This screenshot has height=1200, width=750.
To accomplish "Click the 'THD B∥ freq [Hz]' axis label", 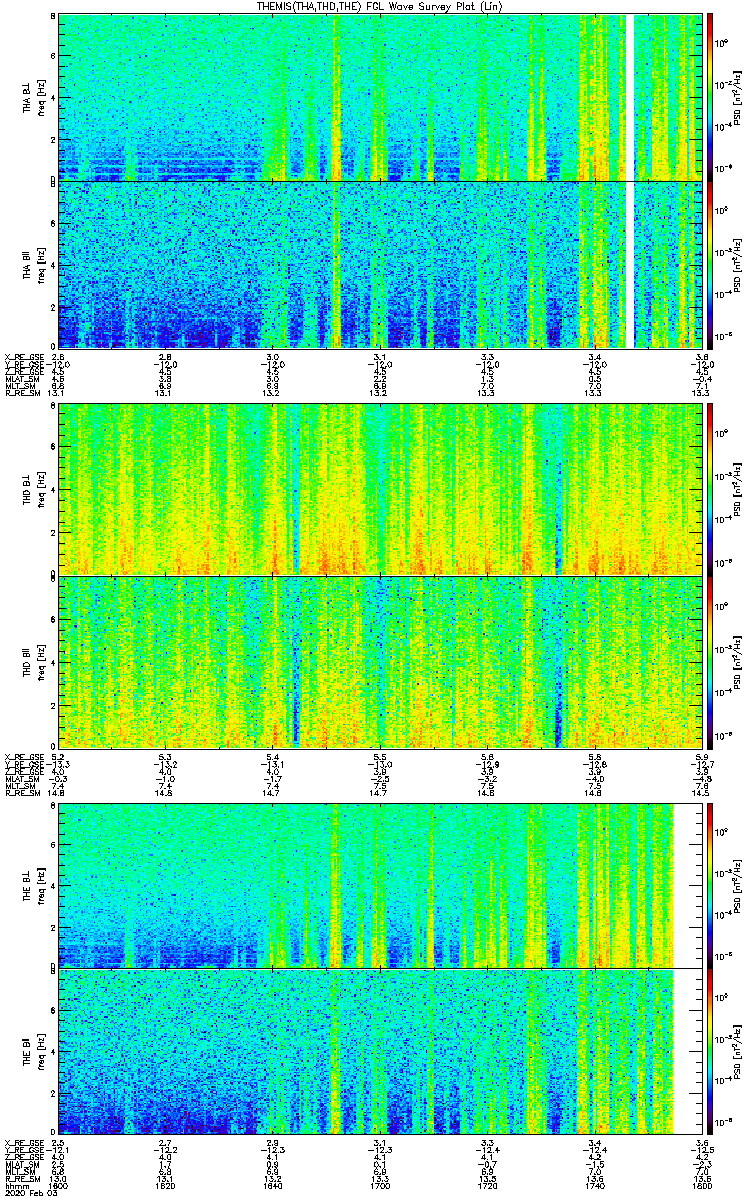I will [x=32, y=662].
